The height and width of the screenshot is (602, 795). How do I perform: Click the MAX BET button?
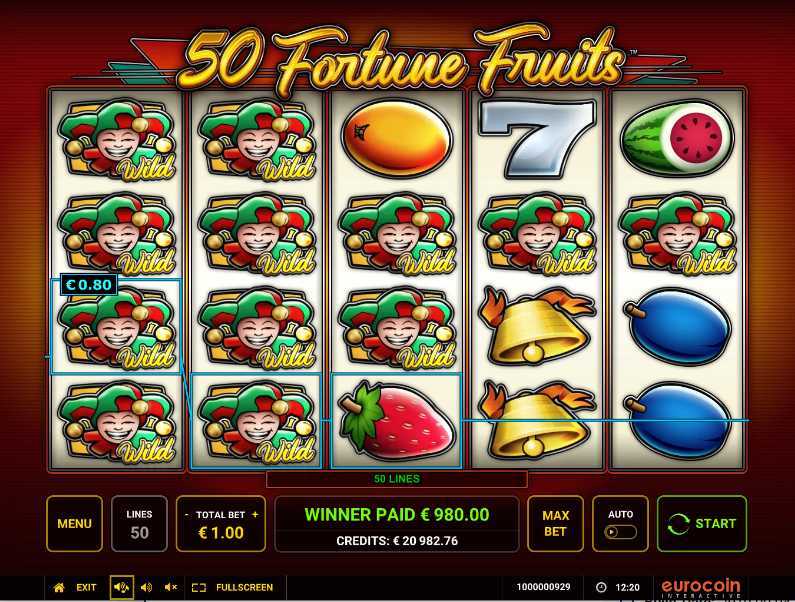[555, 523]
